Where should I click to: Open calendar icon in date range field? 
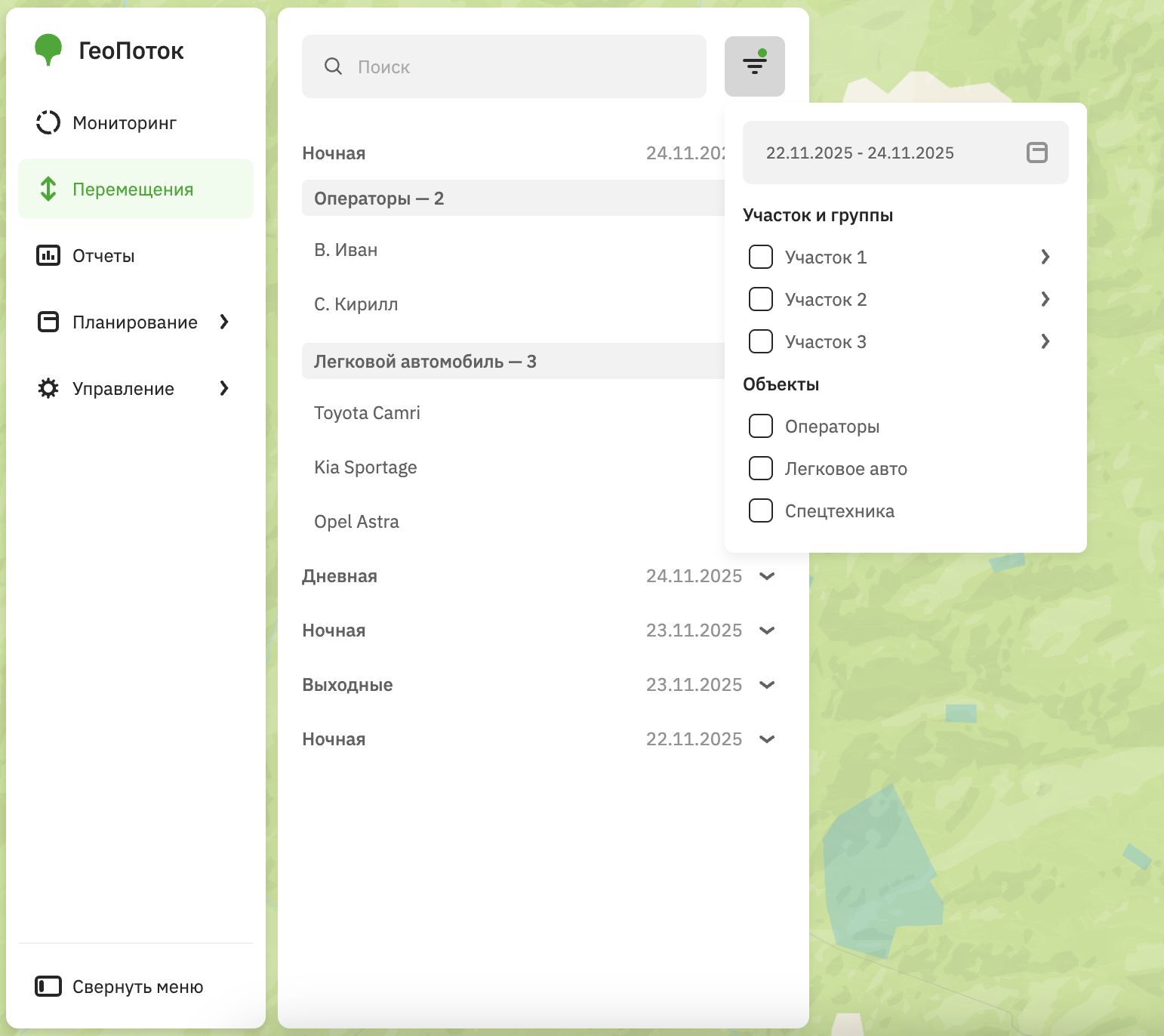[x=1036, y=153]
